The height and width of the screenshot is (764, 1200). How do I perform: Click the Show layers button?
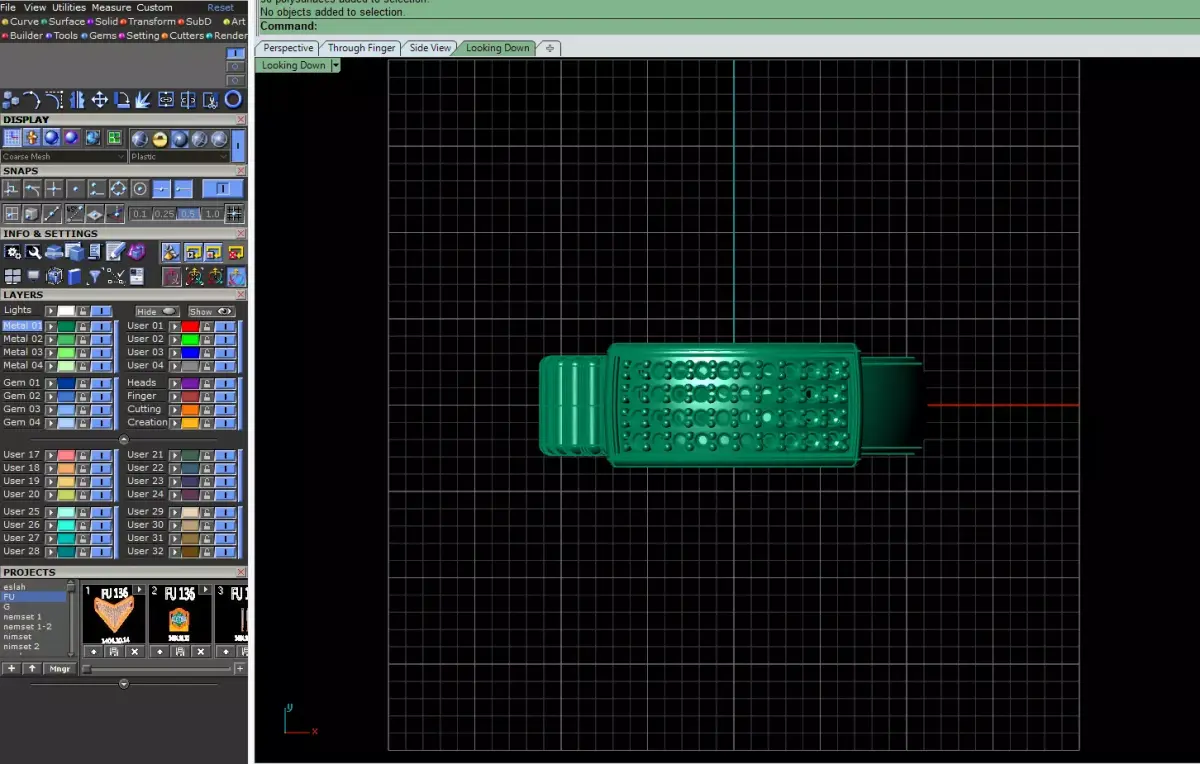coord(211,311)
